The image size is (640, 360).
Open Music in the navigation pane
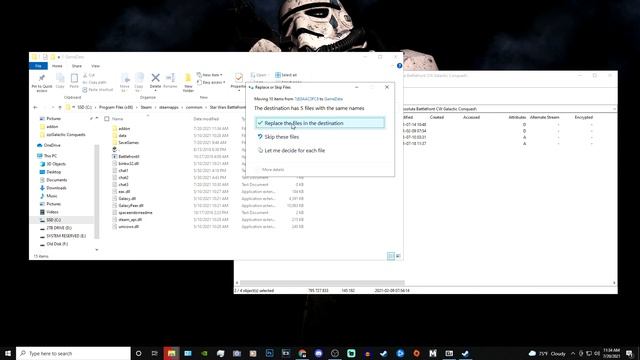(51, 196)
